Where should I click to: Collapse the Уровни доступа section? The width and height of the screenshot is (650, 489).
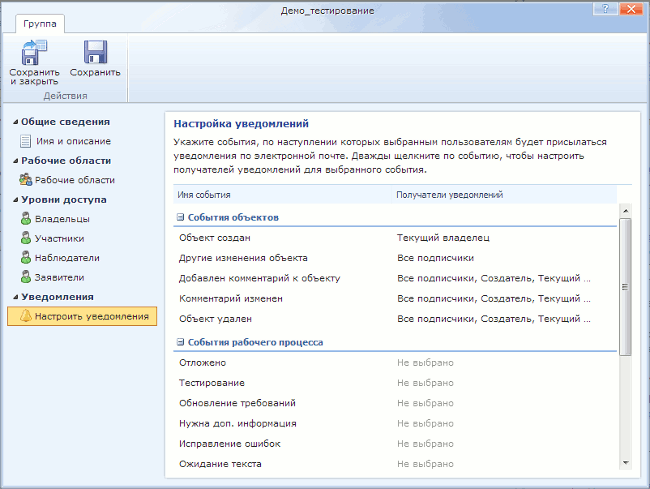pyautogui.click(x=15, y=200)
